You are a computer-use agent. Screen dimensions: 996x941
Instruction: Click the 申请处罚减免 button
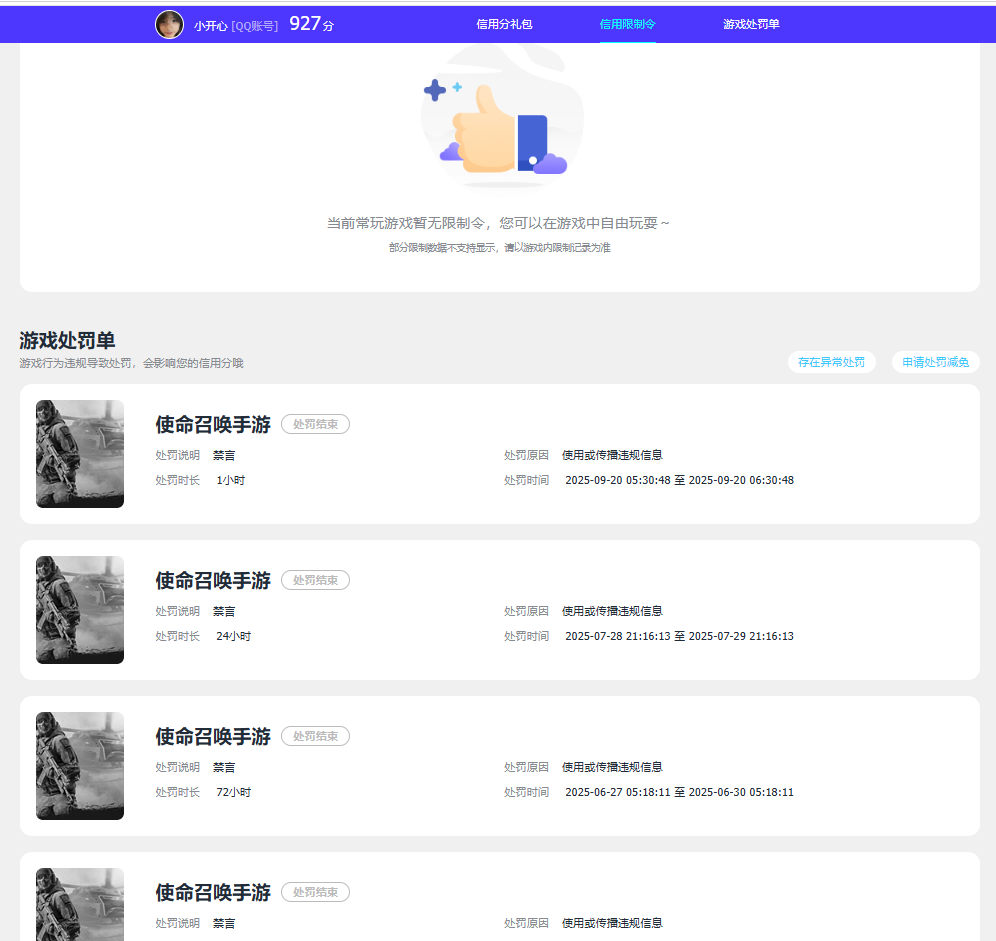pos(936,362)
